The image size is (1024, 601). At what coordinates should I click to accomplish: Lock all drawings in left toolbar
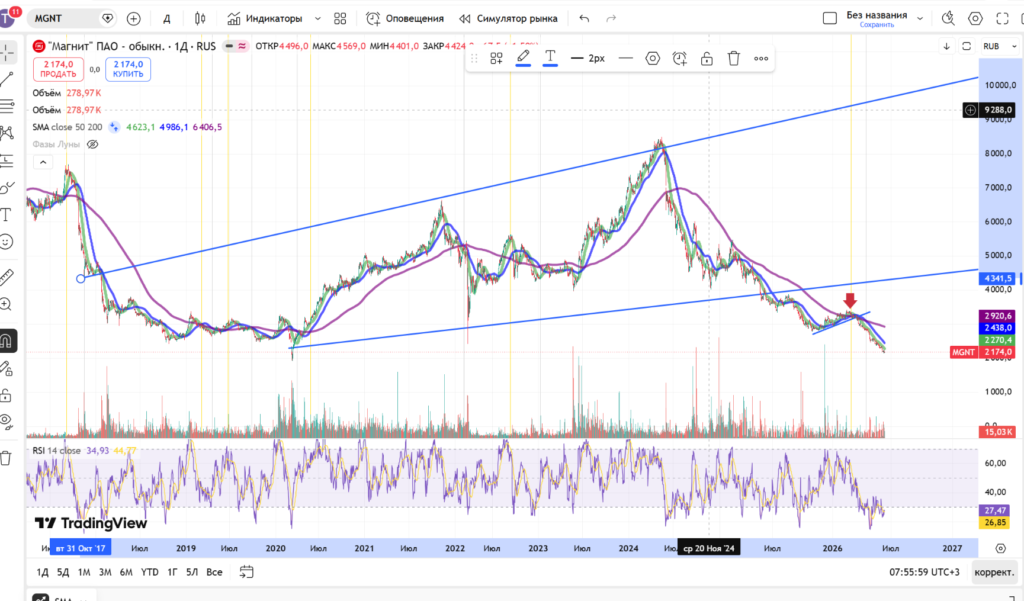(7, 395)
